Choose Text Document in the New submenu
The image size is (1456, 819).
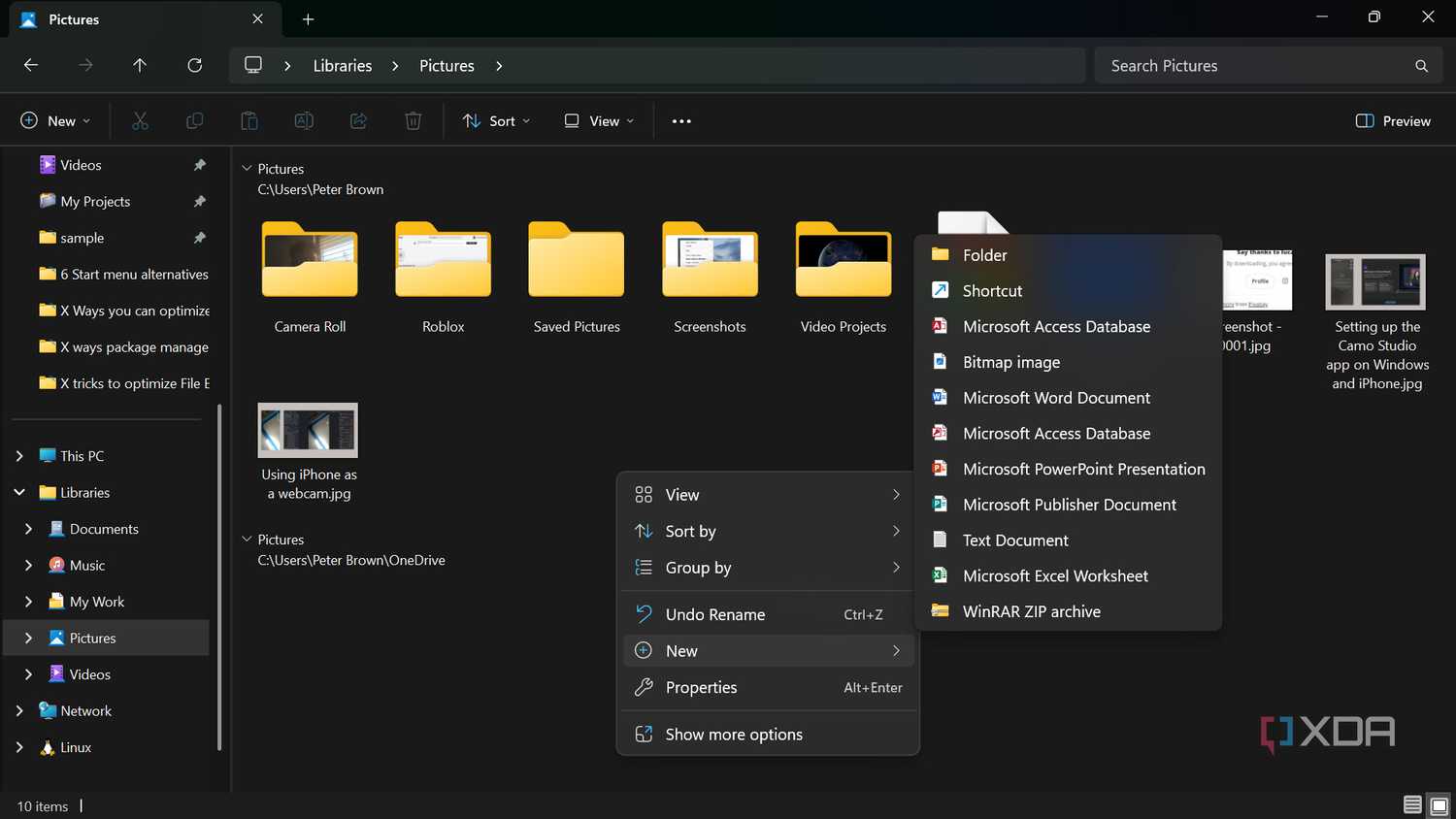point(1068,541)
